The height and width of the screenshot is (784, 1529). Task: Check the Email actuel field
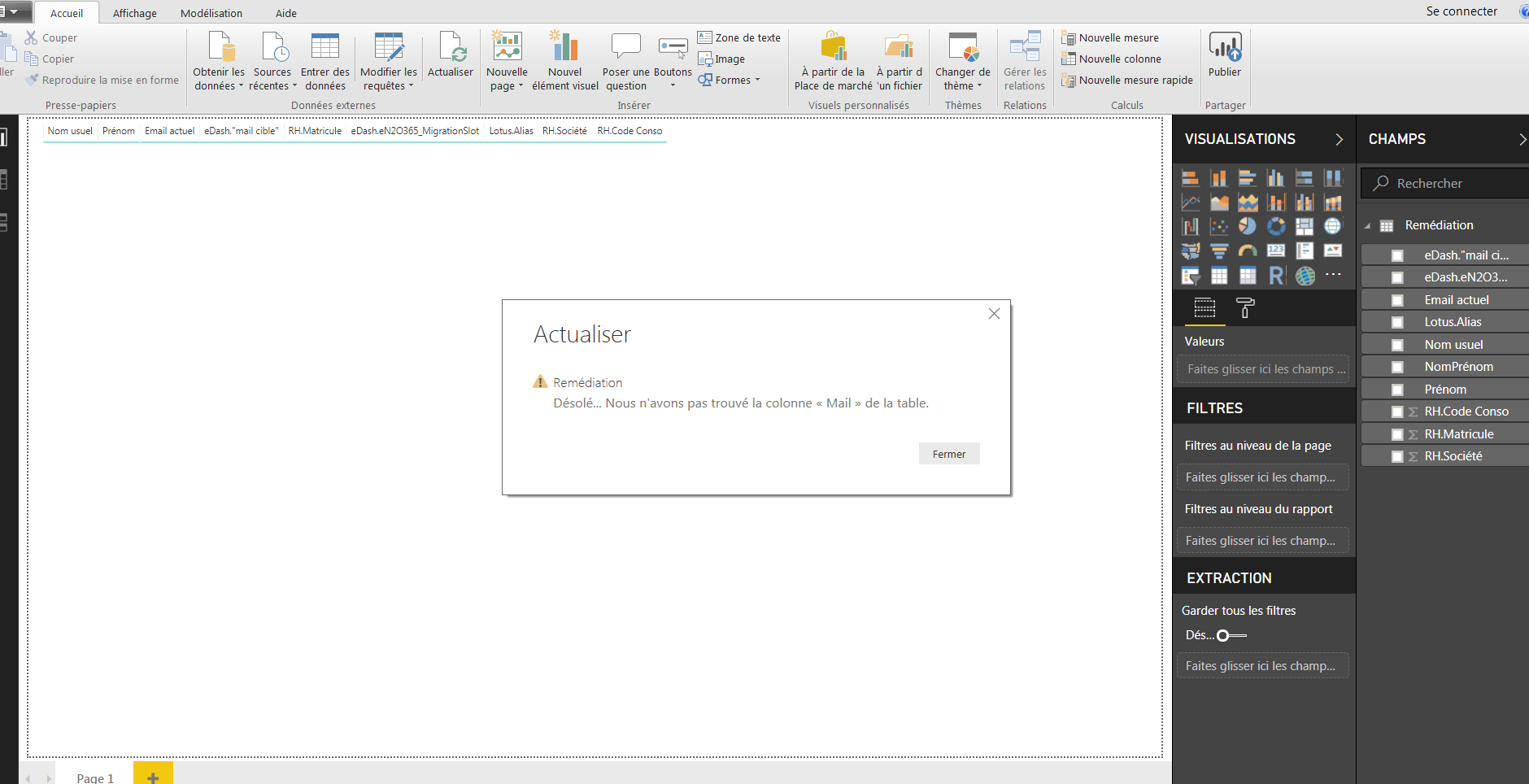tap(1397, 300)
